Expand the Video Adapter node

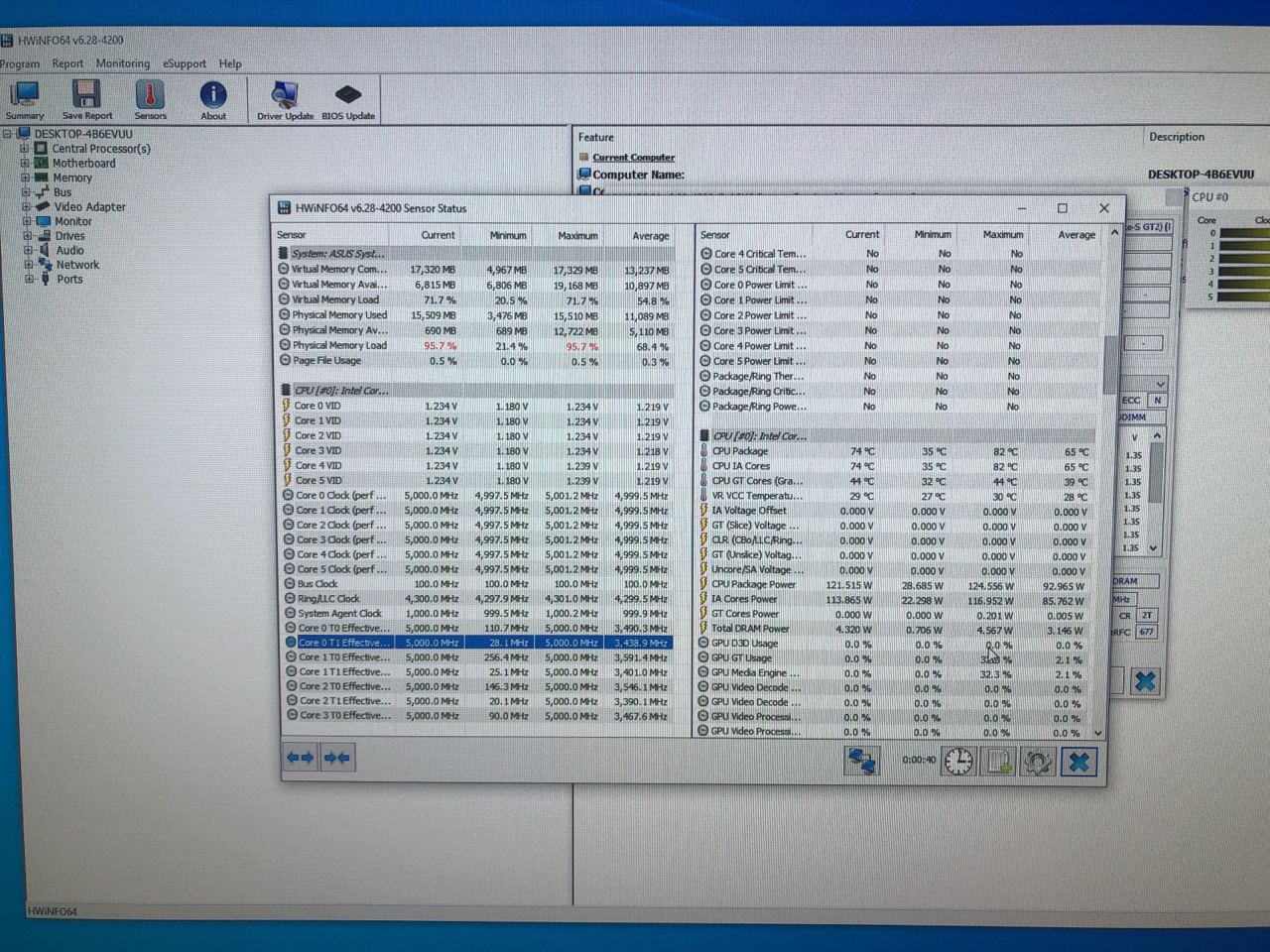click(x=26, y=206)
